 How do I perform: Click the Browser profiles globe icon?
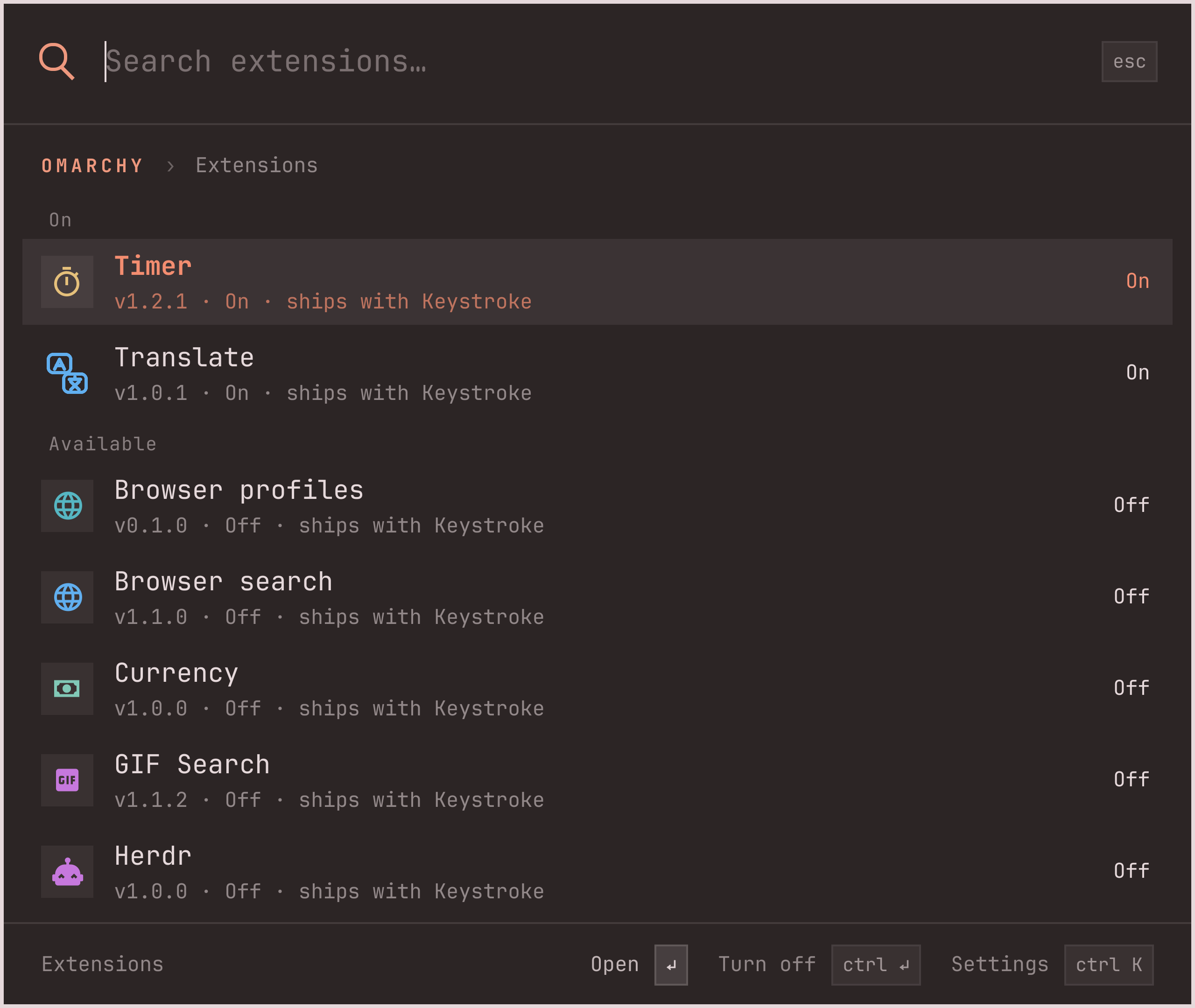[67, 506]
